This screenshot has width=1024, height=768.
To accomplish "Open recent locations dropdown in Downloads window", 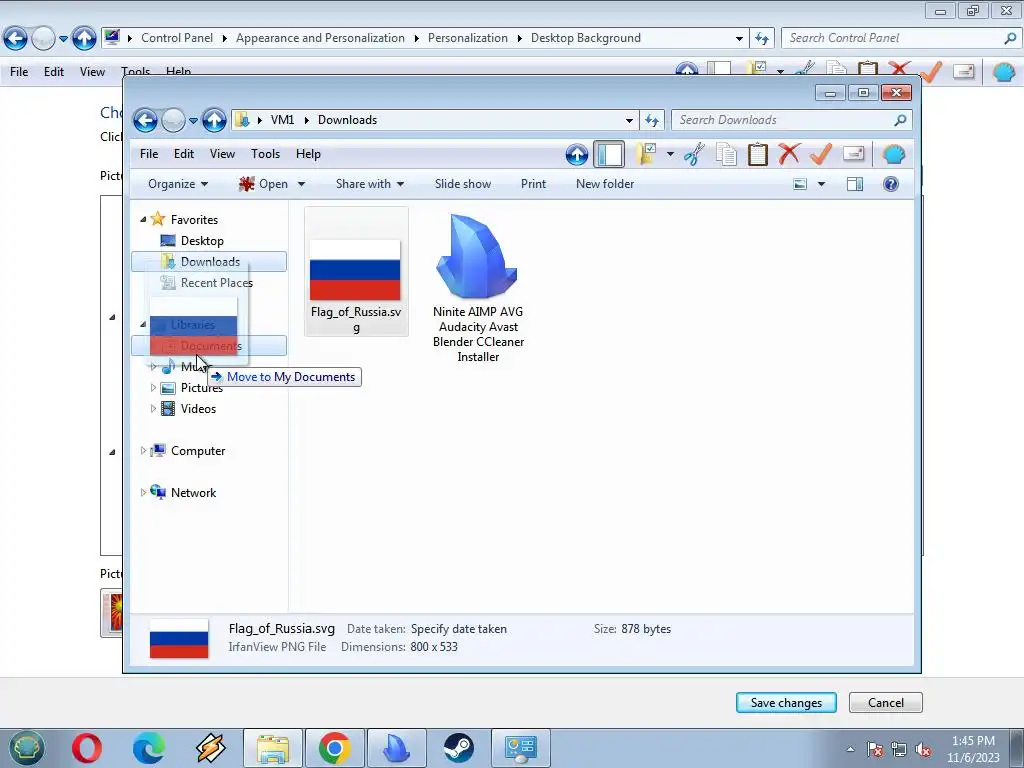I will tap(193, 121).
